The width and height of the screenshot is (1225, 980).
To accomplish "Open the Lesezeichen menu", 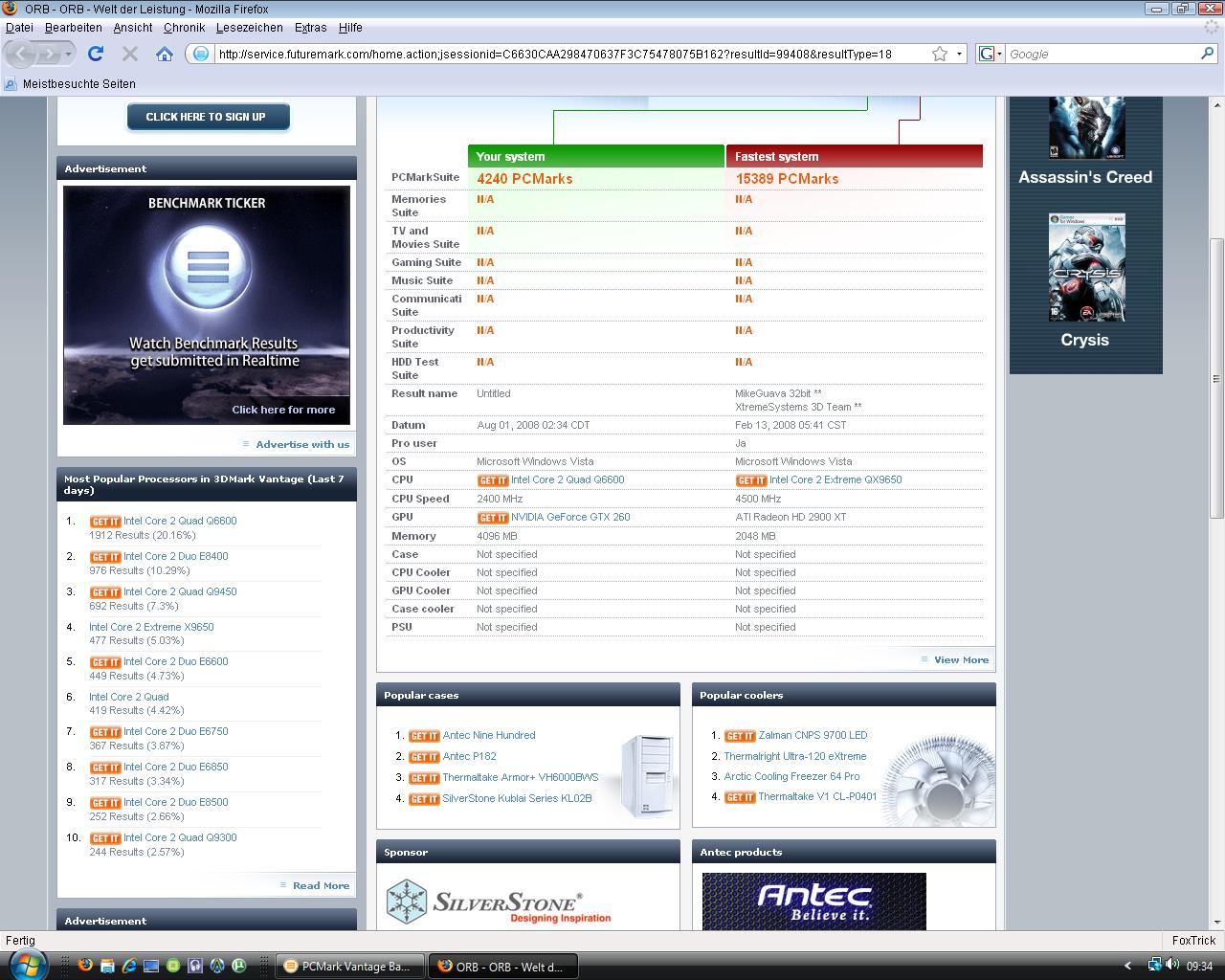I will coord(249,28).
